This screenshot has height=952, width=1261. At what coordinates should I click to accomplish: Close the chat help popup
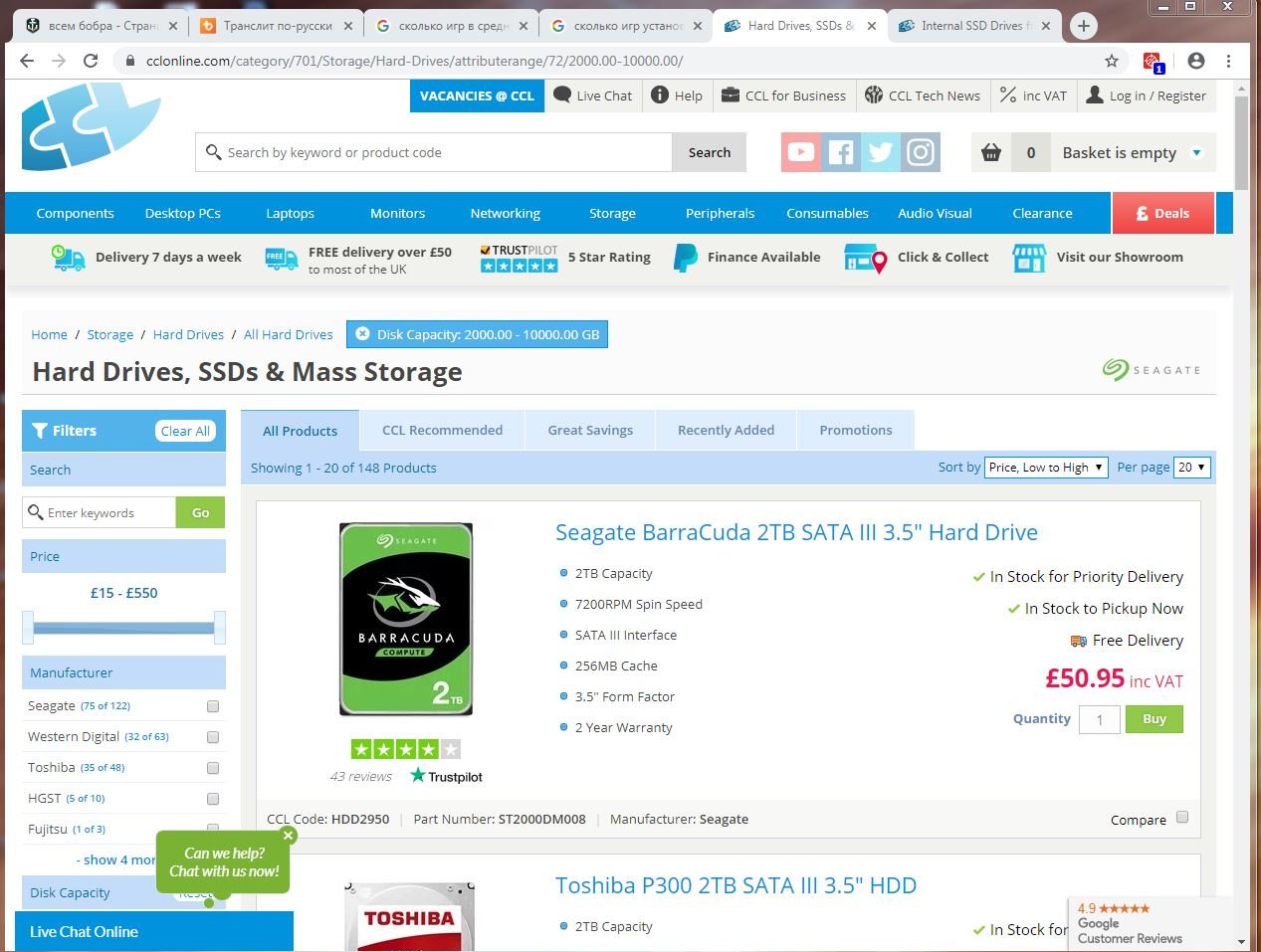click(288, 836)
